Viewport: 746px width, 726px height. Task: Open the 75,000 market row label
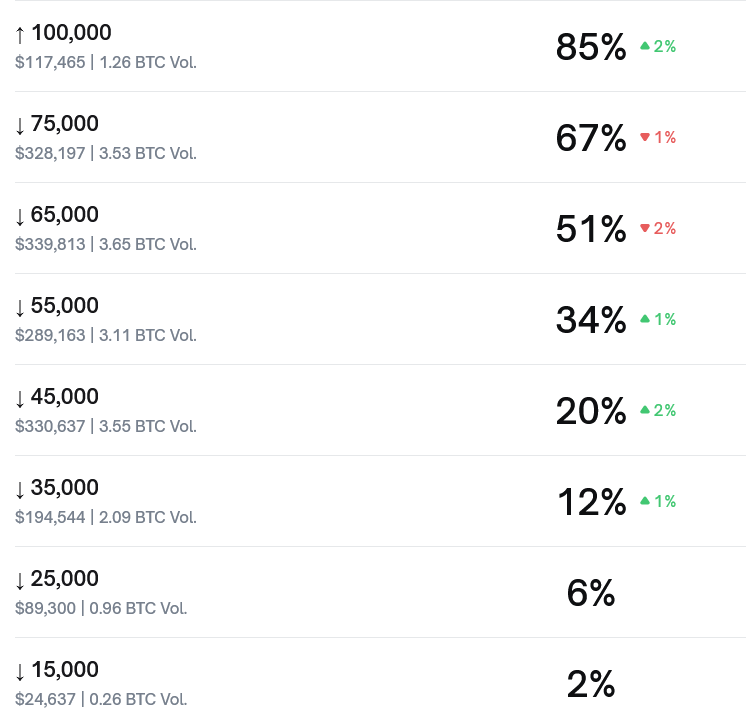tap(65, 124)
